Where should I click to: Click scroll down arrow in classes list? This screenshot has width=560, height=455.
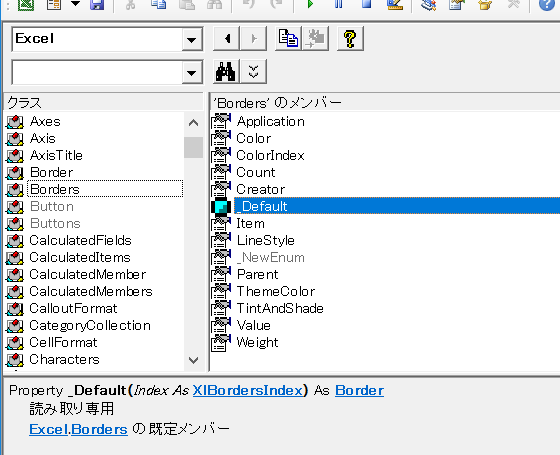point(193,360)
